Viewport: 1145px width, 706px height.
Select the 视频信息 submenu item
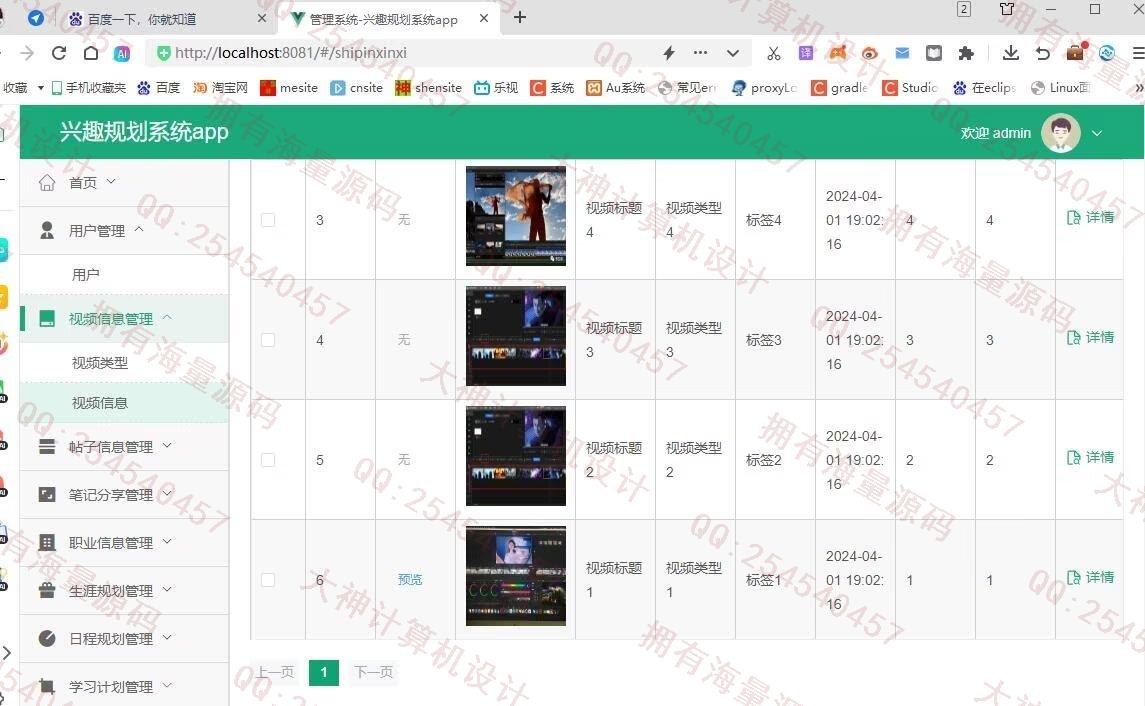124,402
